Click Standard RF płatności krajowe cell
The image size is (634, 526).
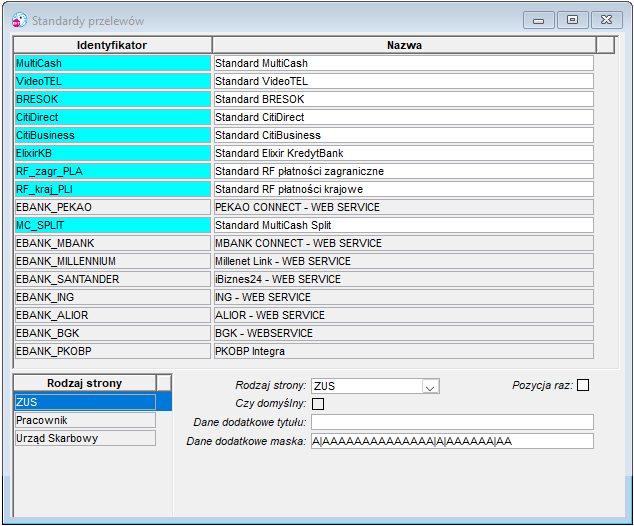pyautogui.click(x=404, y=189)
